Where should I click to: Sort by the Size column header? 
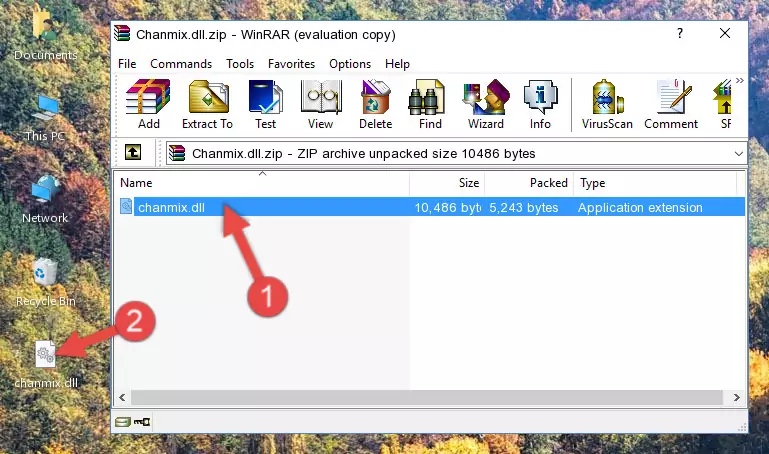447,183
